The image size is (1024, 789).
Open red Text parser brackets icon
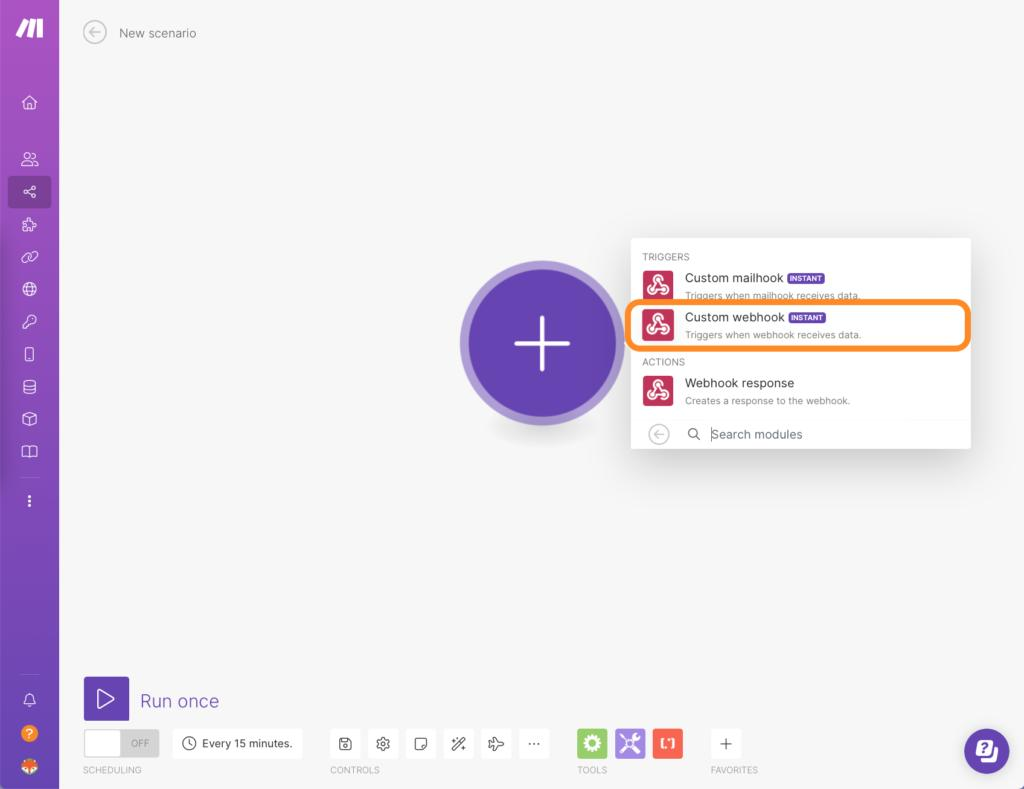pos(667,744)
